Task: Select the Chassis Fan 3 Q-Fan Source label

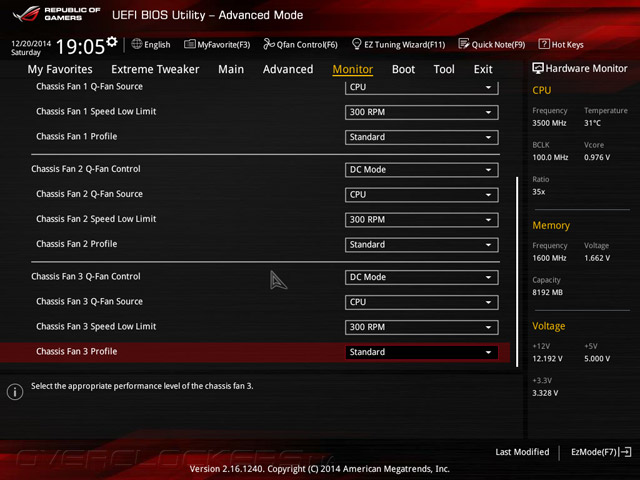Action: 89,301
